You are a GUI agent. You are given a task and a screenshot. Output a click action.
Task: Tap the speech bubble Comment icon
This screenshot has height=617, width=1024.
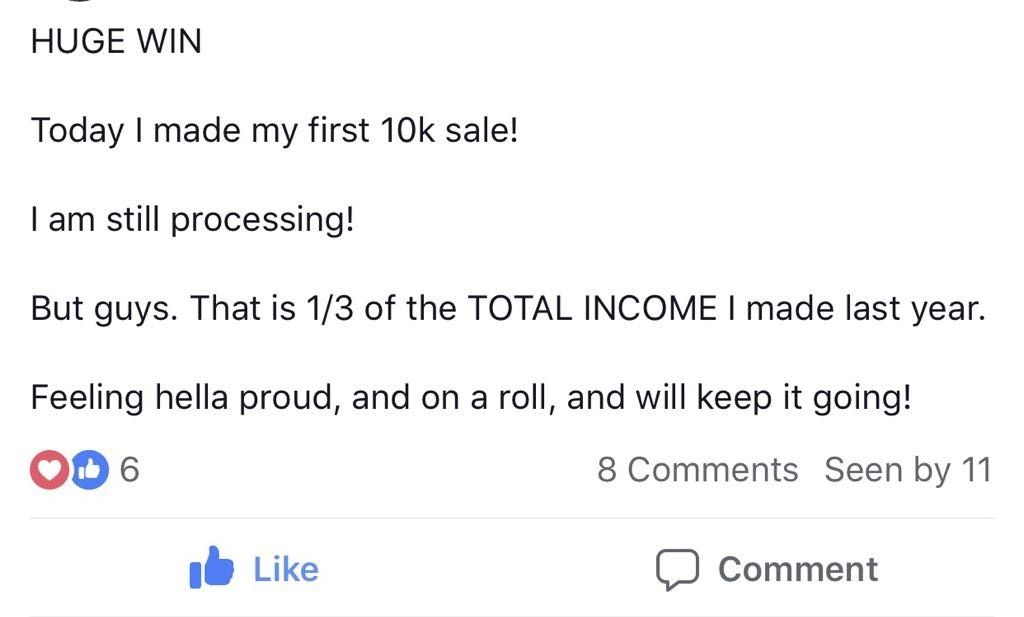click(x=676, y=569)
